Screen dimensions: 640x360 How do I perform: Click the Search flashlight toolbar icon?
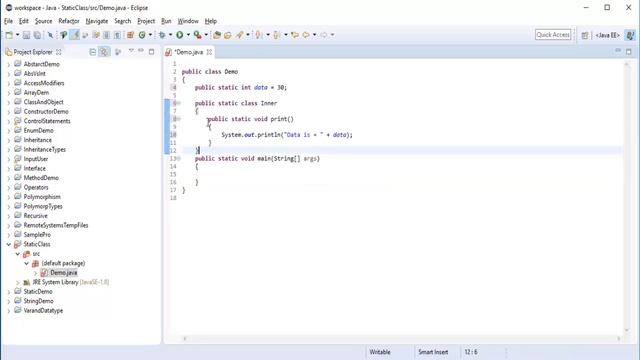tap(240, 35)
